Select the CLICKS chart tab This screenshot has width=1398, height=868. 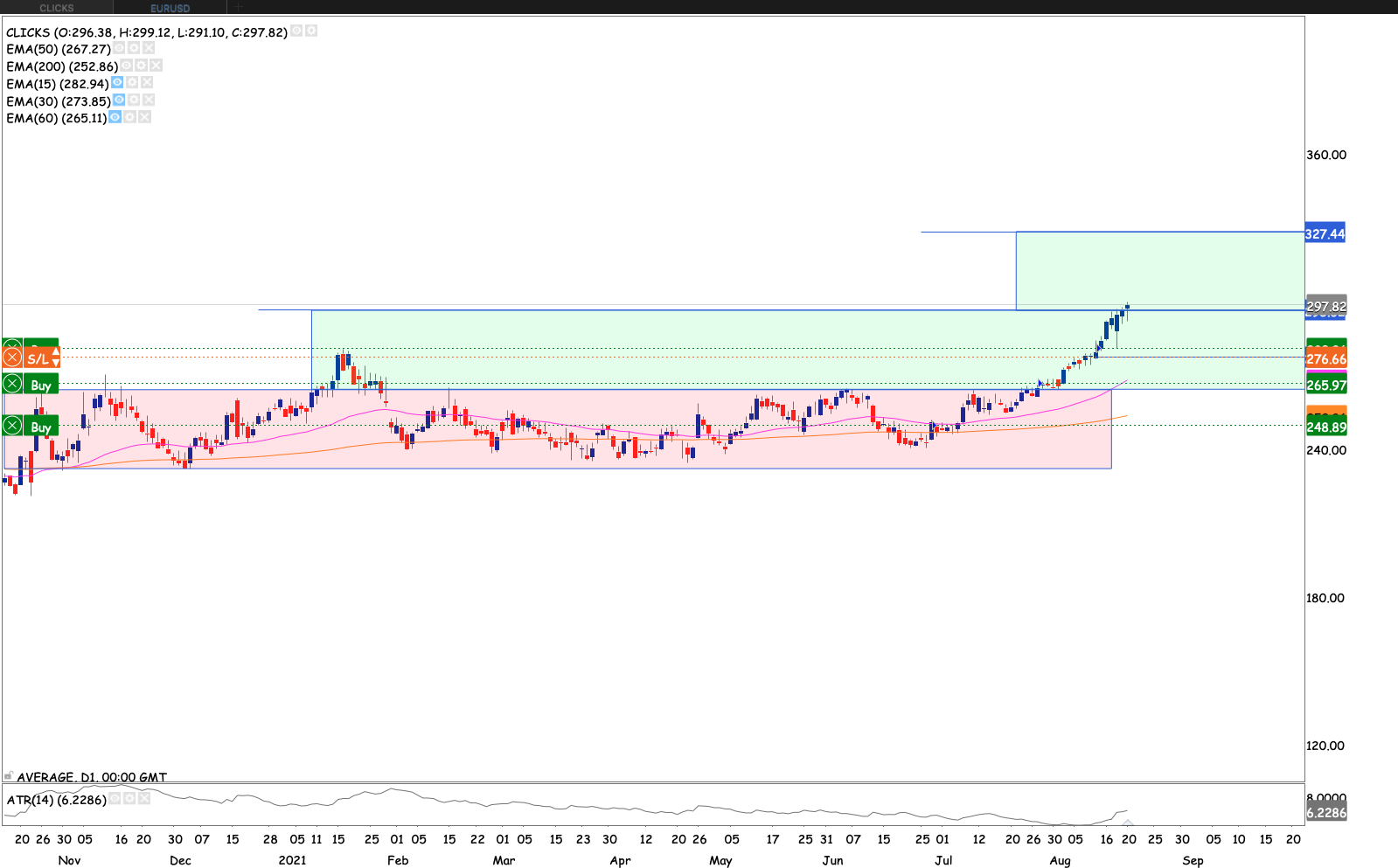coord(57,8)
